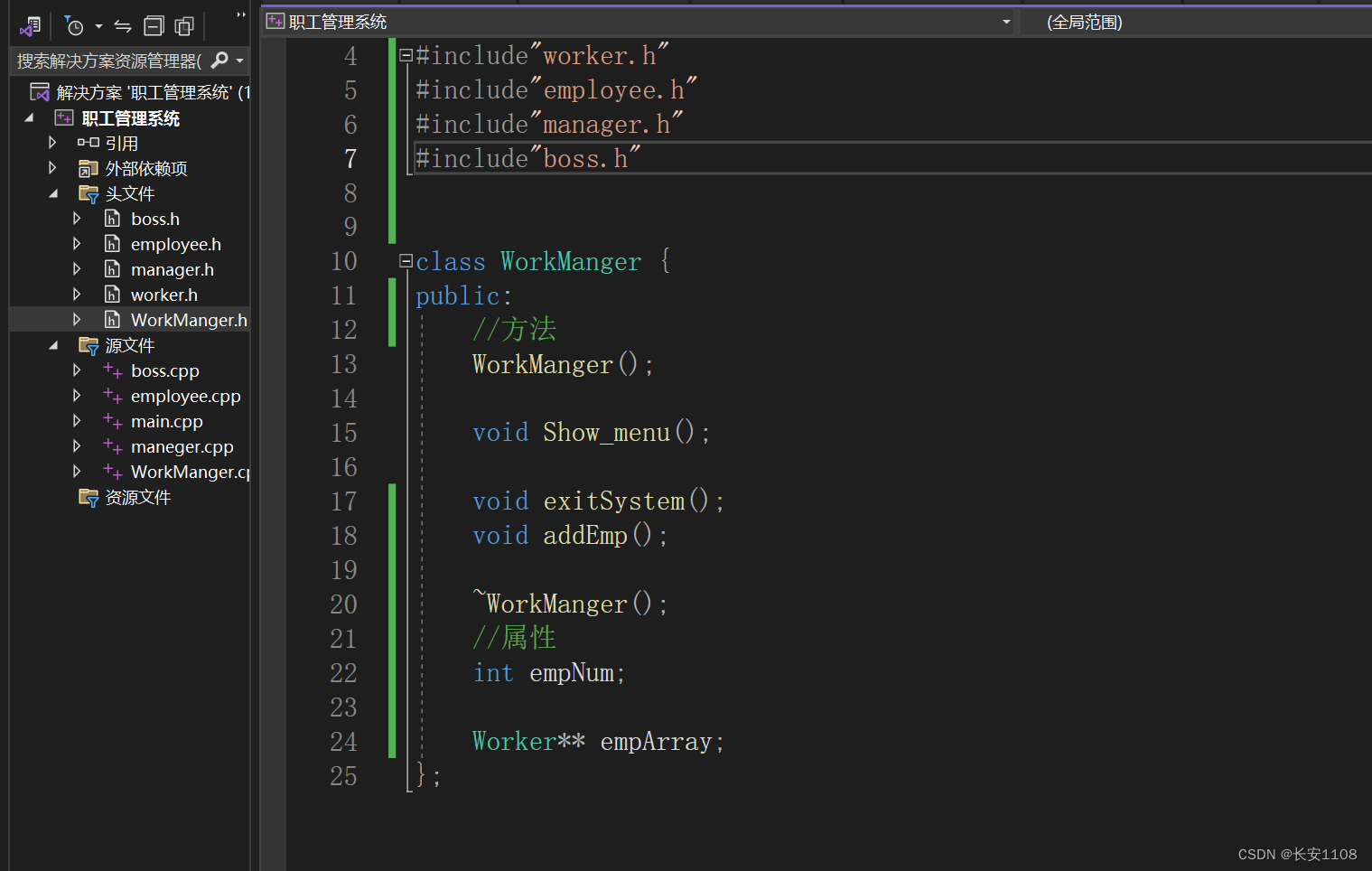Click the manager.h header file icon
This screenshot has height=871, width=1372.
click(x=112, y=269)
